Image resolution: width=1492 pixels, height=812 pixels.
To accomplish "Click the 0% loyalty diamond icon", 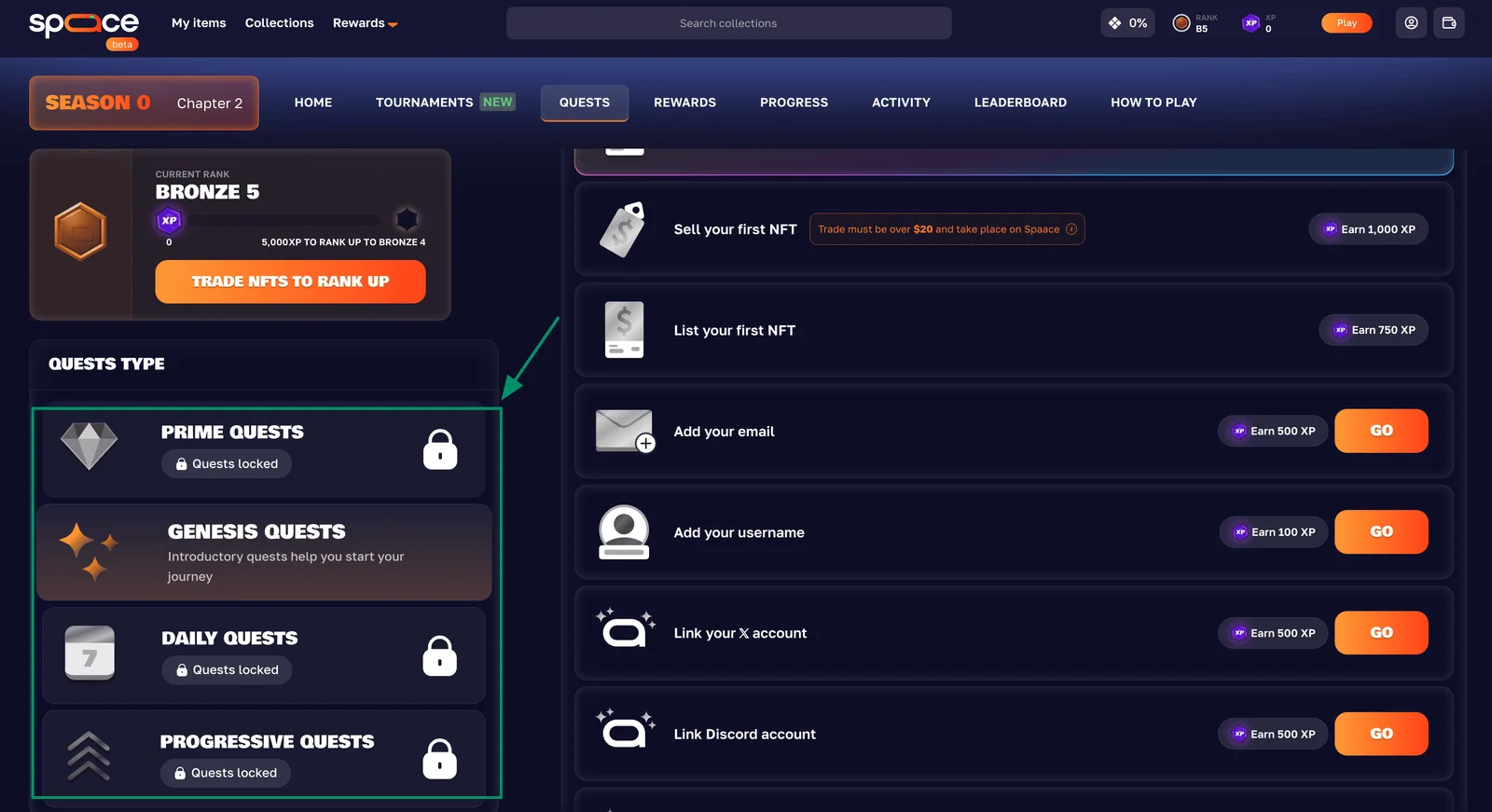I will coord(1114,23).
